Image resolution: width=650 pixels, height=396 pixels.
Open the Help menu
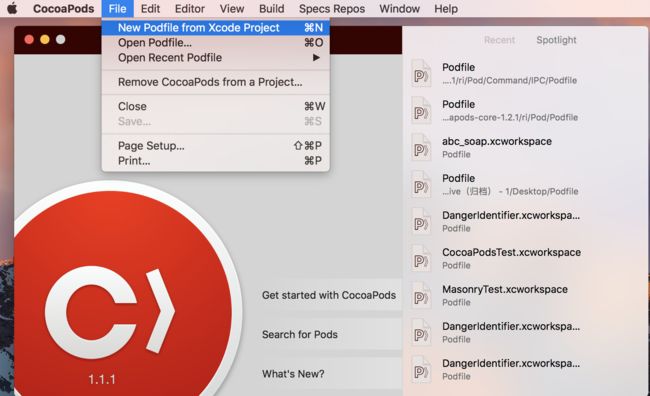pos(446,9)
